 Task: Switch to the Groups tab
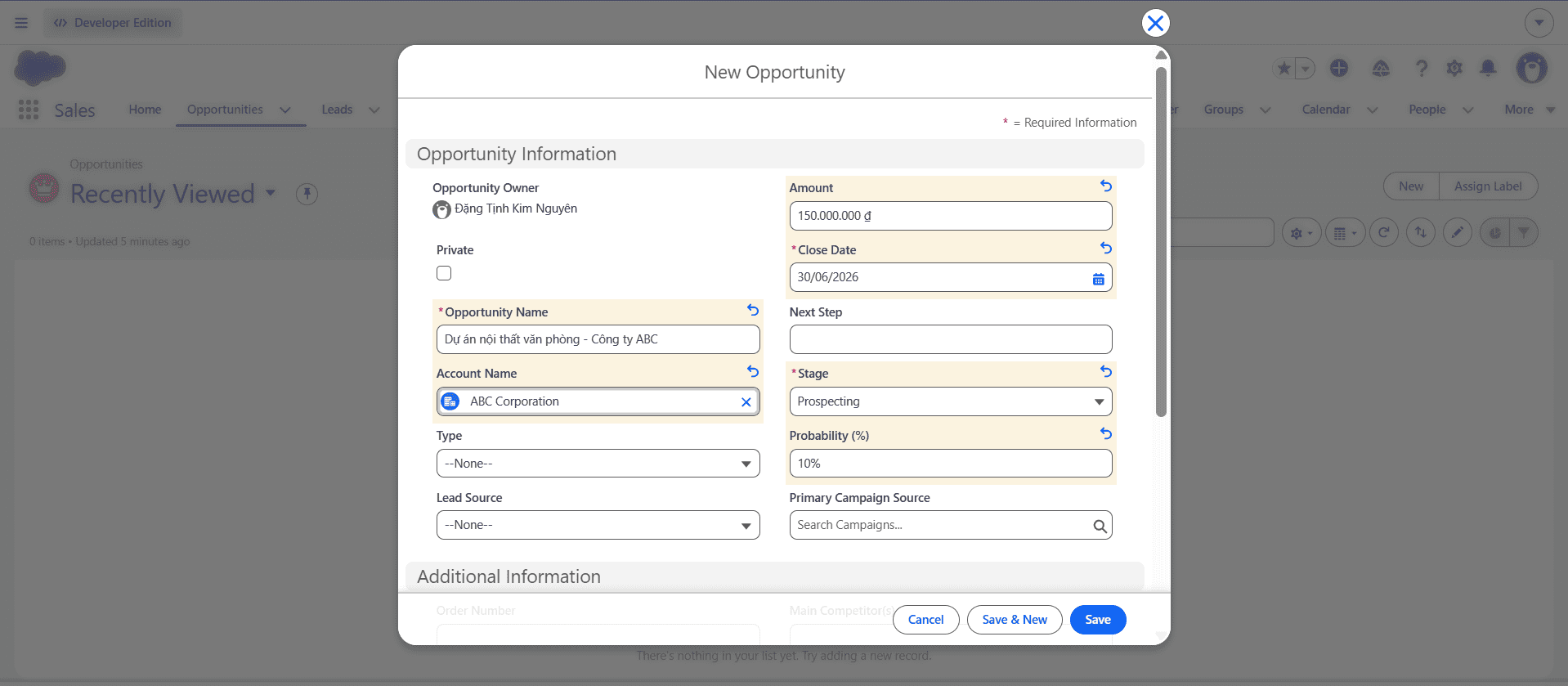(1223, 110)
